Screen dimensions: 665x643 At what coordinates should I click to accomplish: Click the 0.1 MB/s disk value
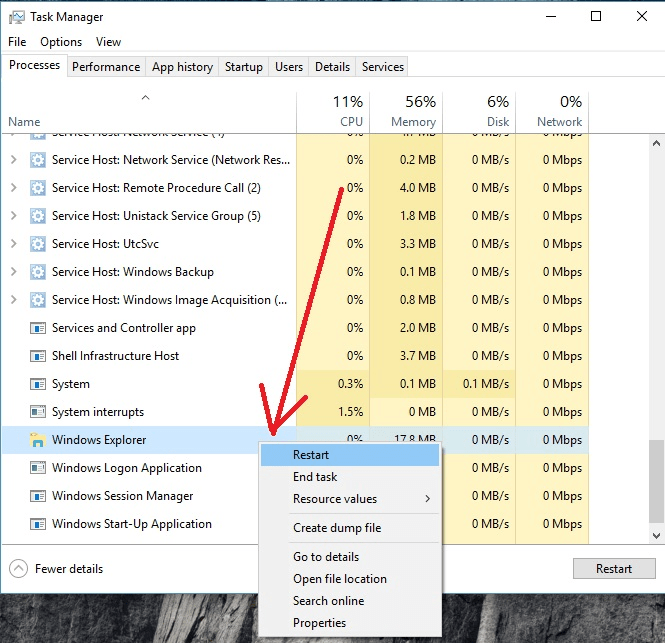click(486, 384)
